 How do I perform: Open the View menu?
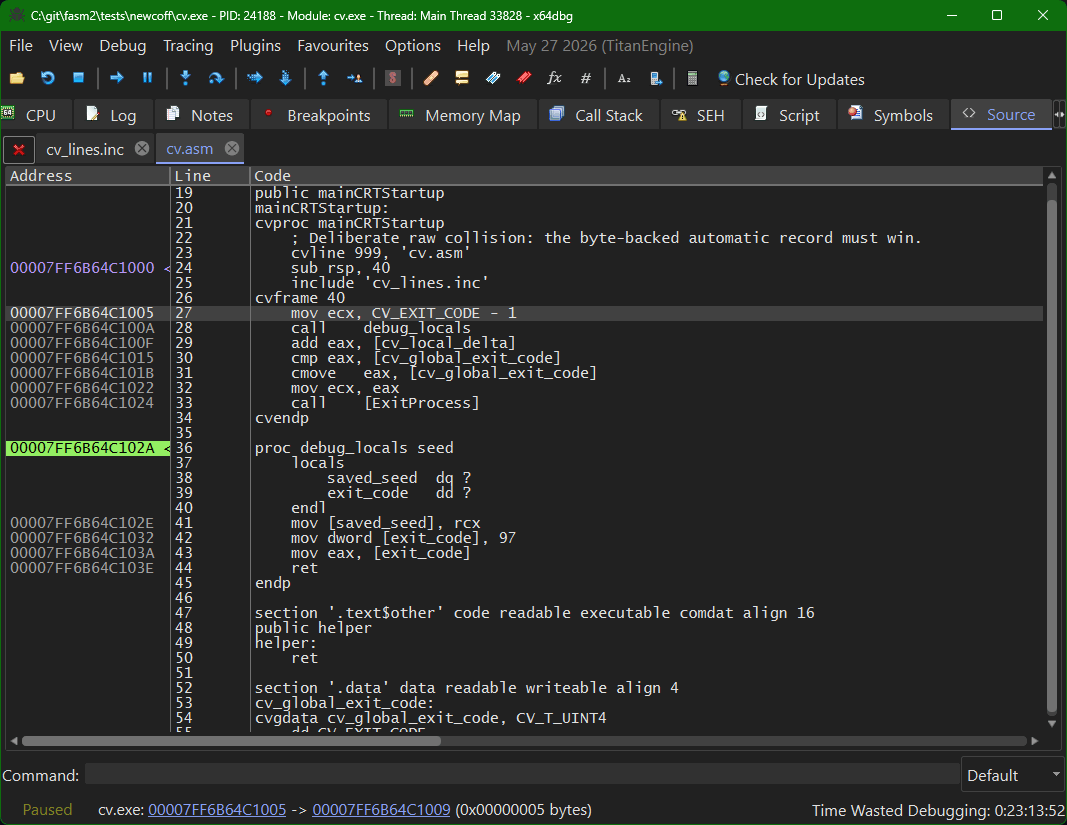click(x=65, y=46)
